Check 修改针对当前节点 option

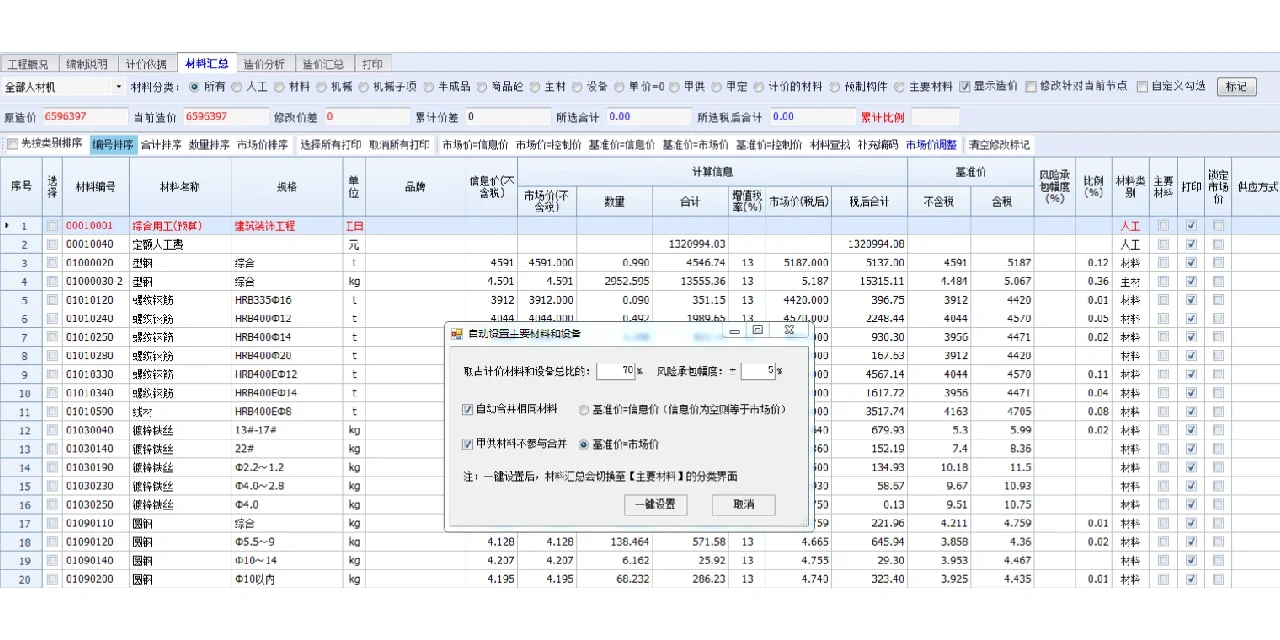click(1029, 86)
